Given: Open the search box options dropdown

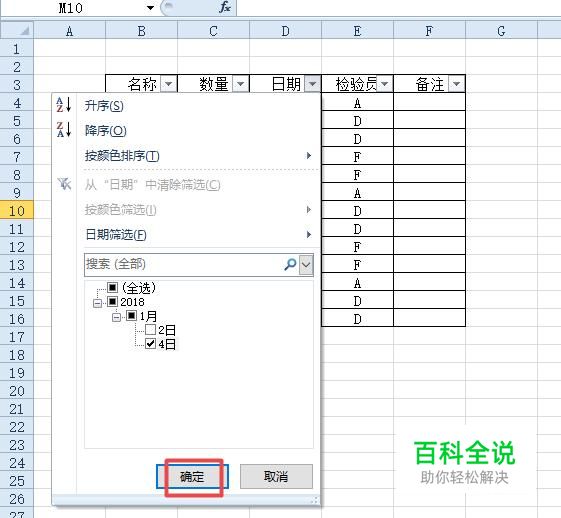Looking at the screenshot, I should click(306, 265).
